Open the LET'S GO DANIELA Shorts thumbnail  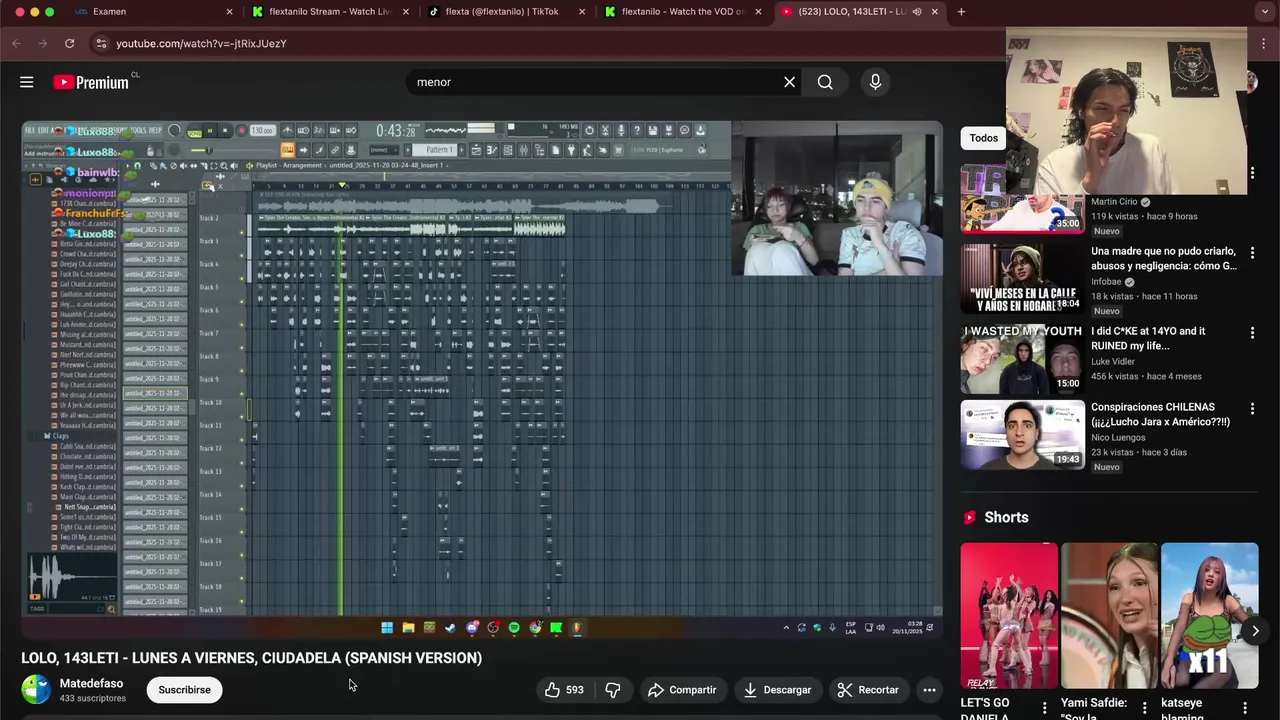[x=1009, y=616]
